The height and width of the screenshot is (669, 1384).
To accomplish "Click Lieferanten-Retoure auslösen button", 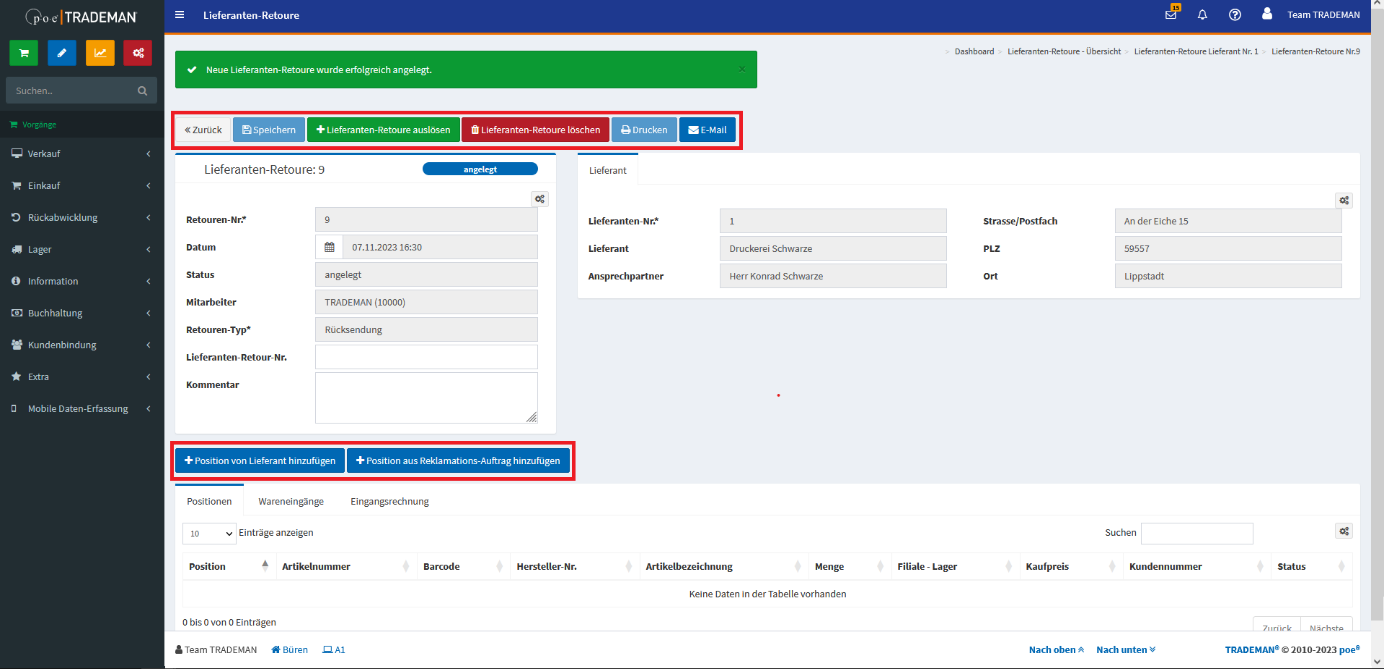I will (x=383, y=130).
